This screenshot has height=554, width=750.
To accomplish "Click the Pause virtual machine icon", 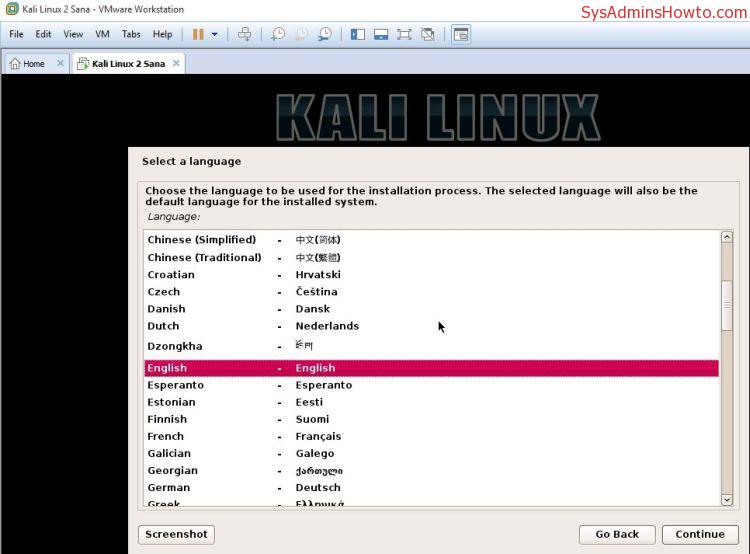I will 198,34.
